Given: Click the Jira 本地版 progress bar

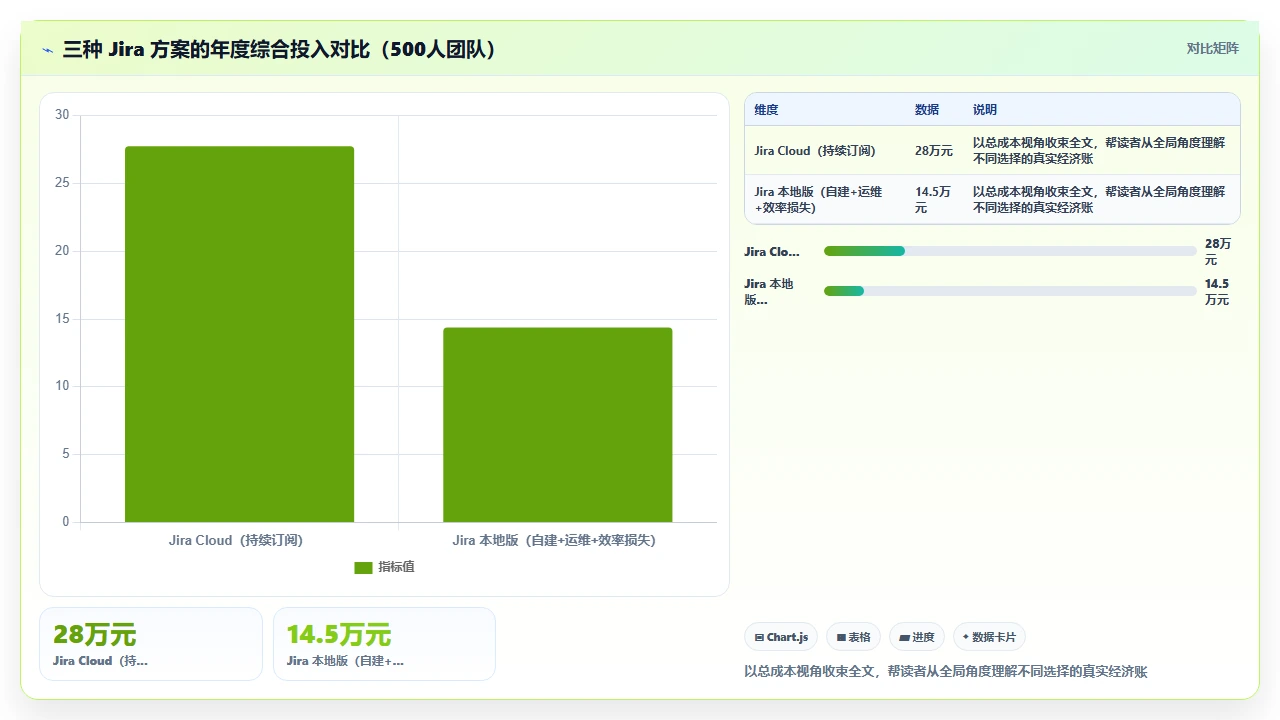Looking at the screenshot, I should click(x=1010, y=291).
